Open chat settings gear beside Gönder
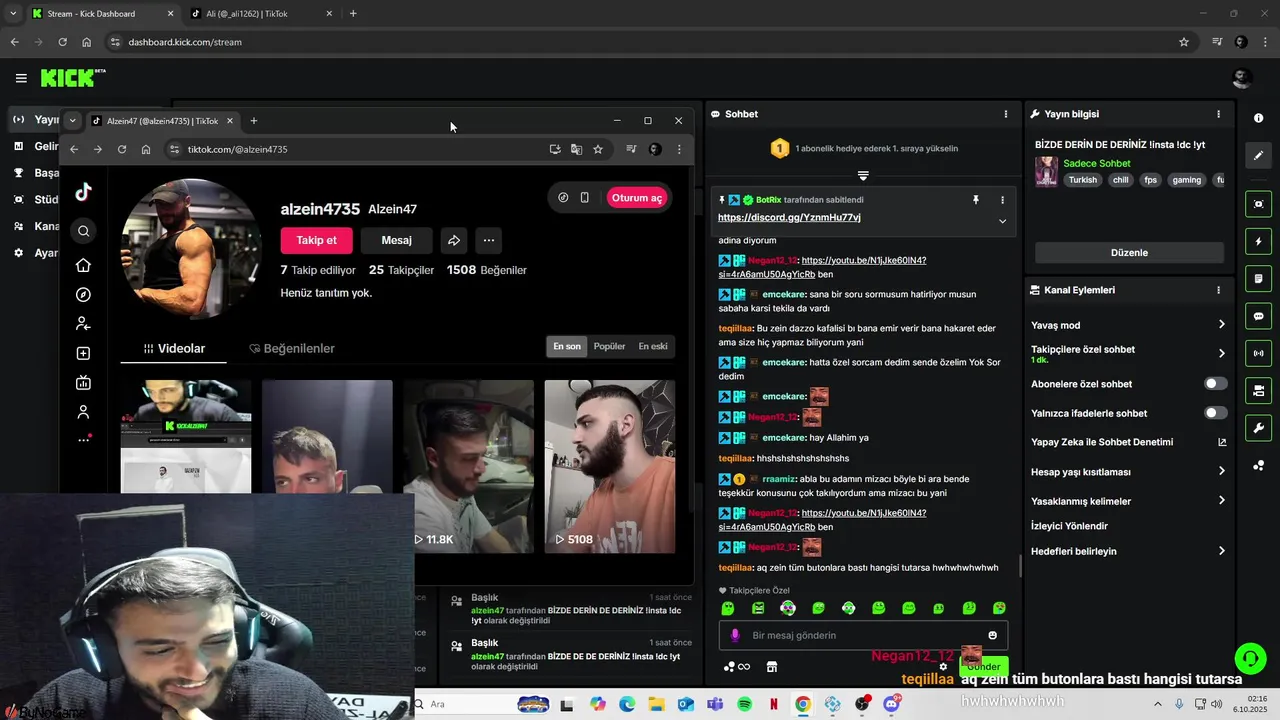The height and width of the screenshot is (720, 1280). click(943, 666)
